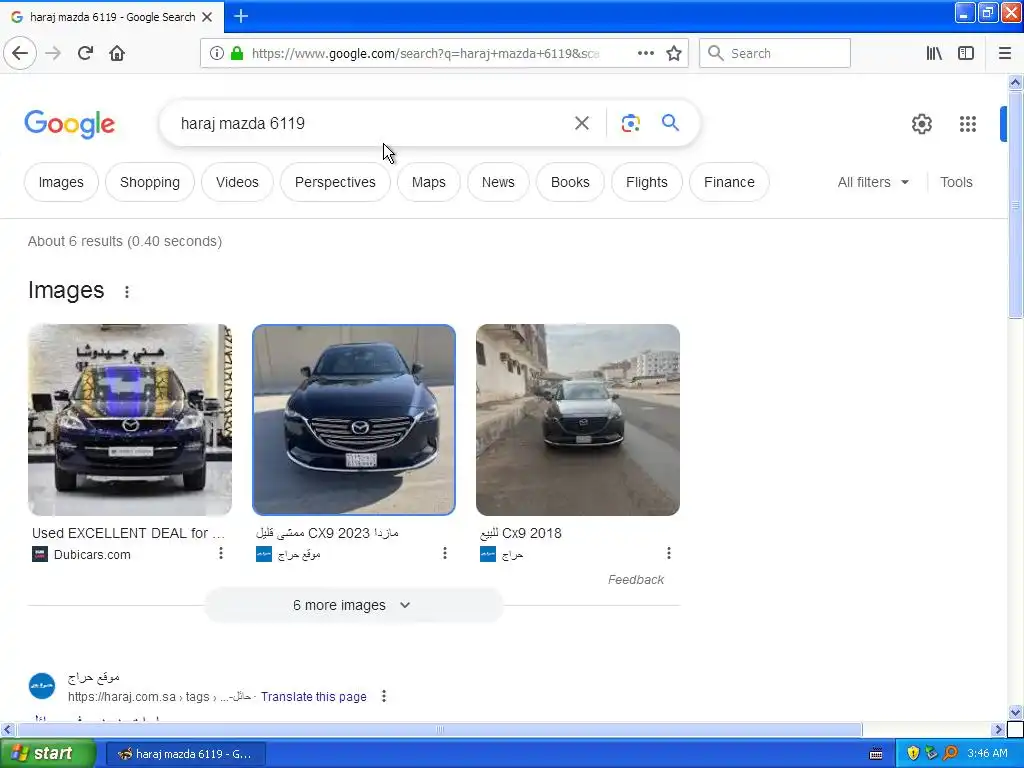
Task: Filter results by Finance
Action: pos(729,182)
